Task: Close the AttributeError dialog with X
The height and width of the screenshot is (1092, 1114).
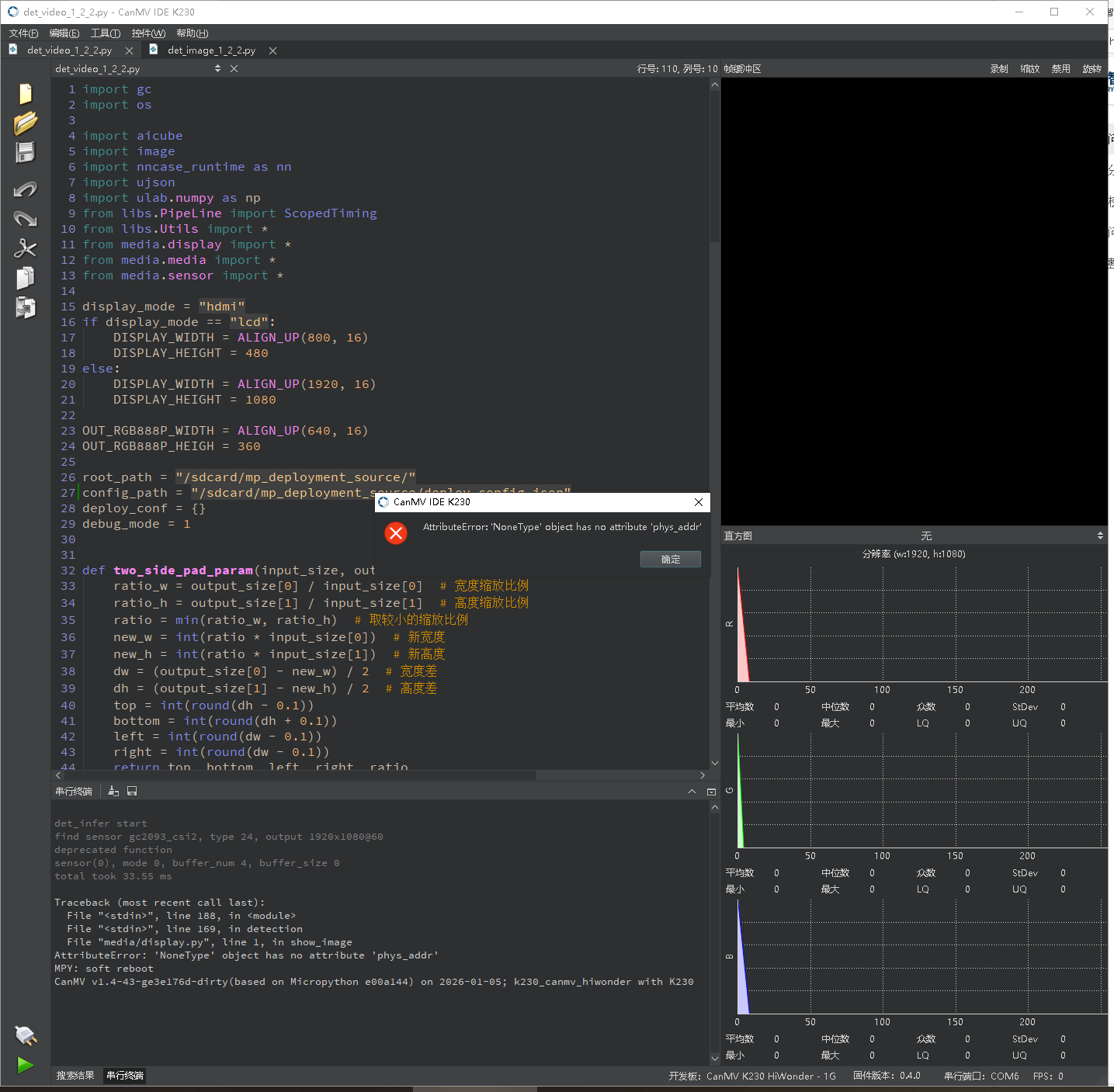Action: [698, 502]
